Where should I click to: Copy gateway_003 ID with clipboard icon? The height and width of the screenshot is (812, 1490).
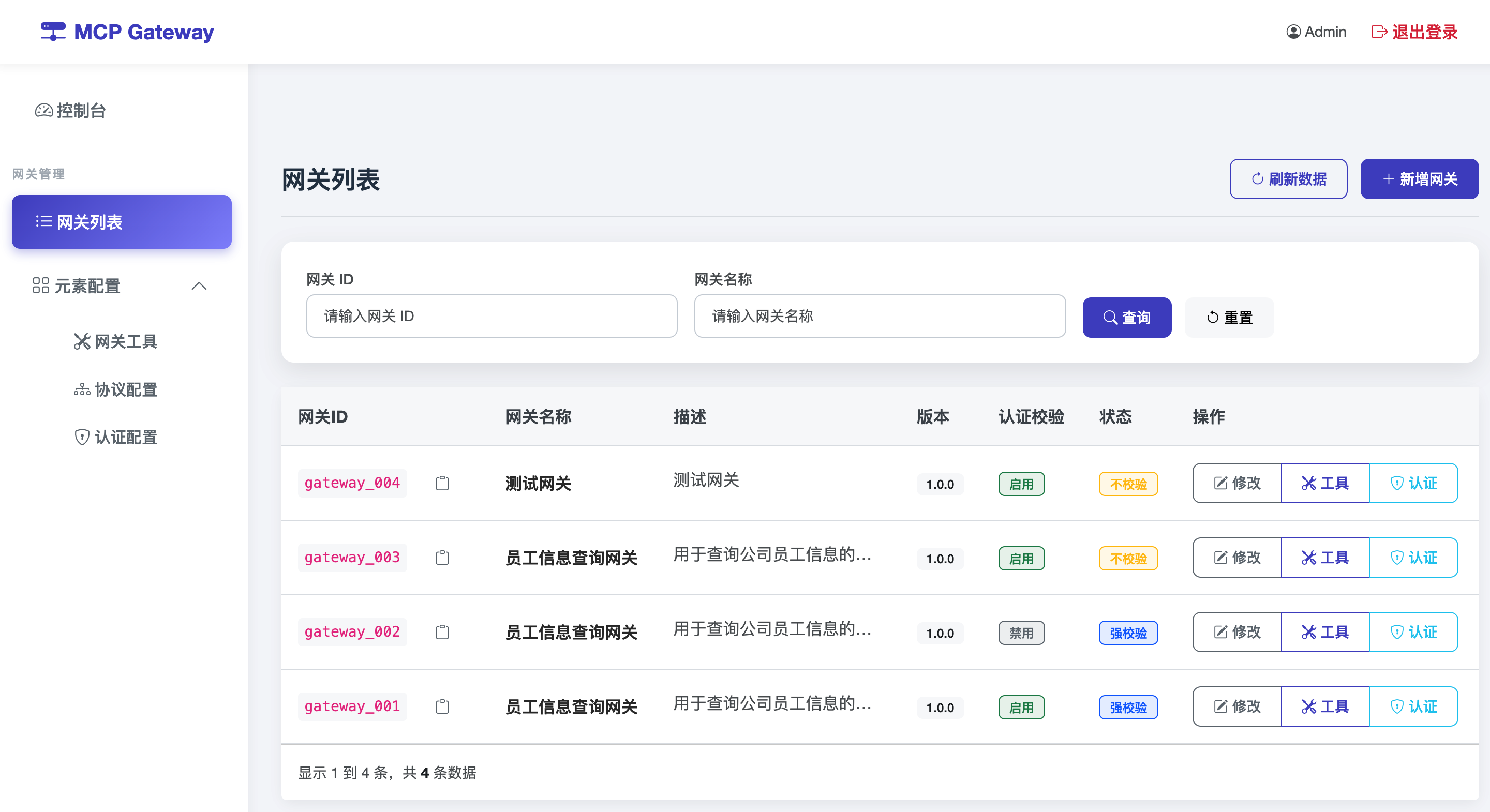coord(442,558)
